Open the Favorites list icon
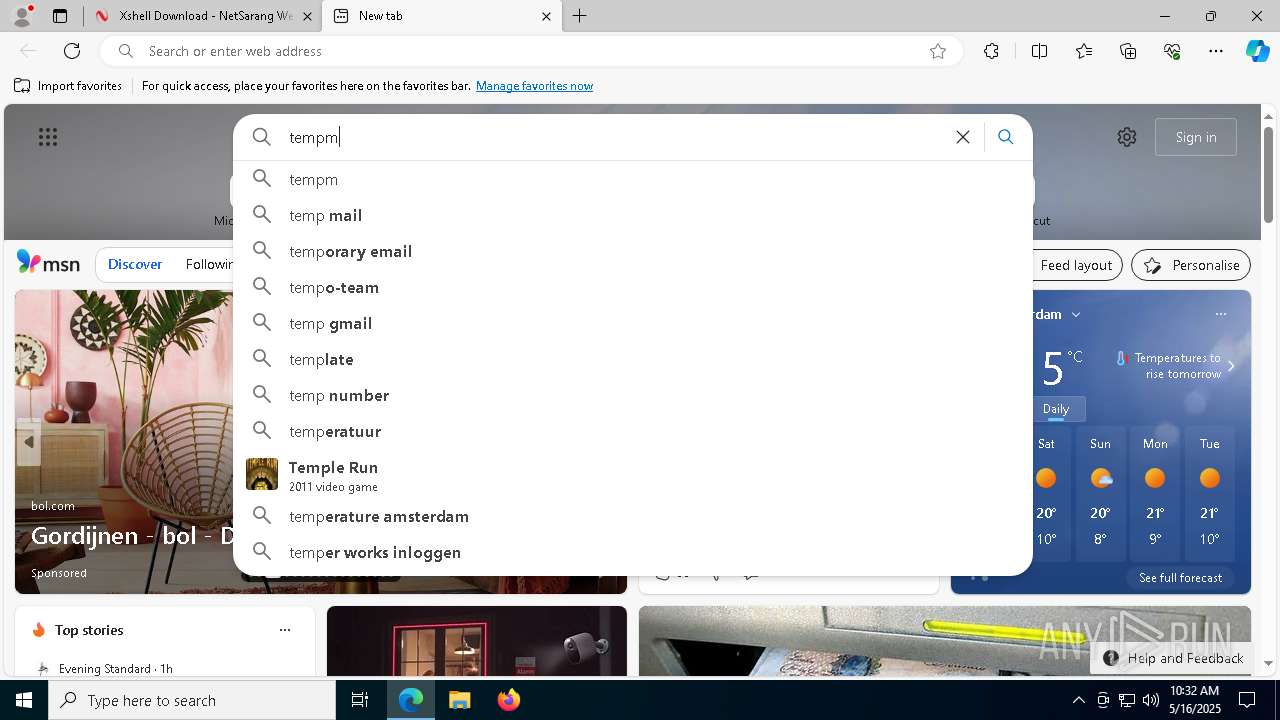This screenshot has width=1280, height=720. click(x=1084, y=51)
